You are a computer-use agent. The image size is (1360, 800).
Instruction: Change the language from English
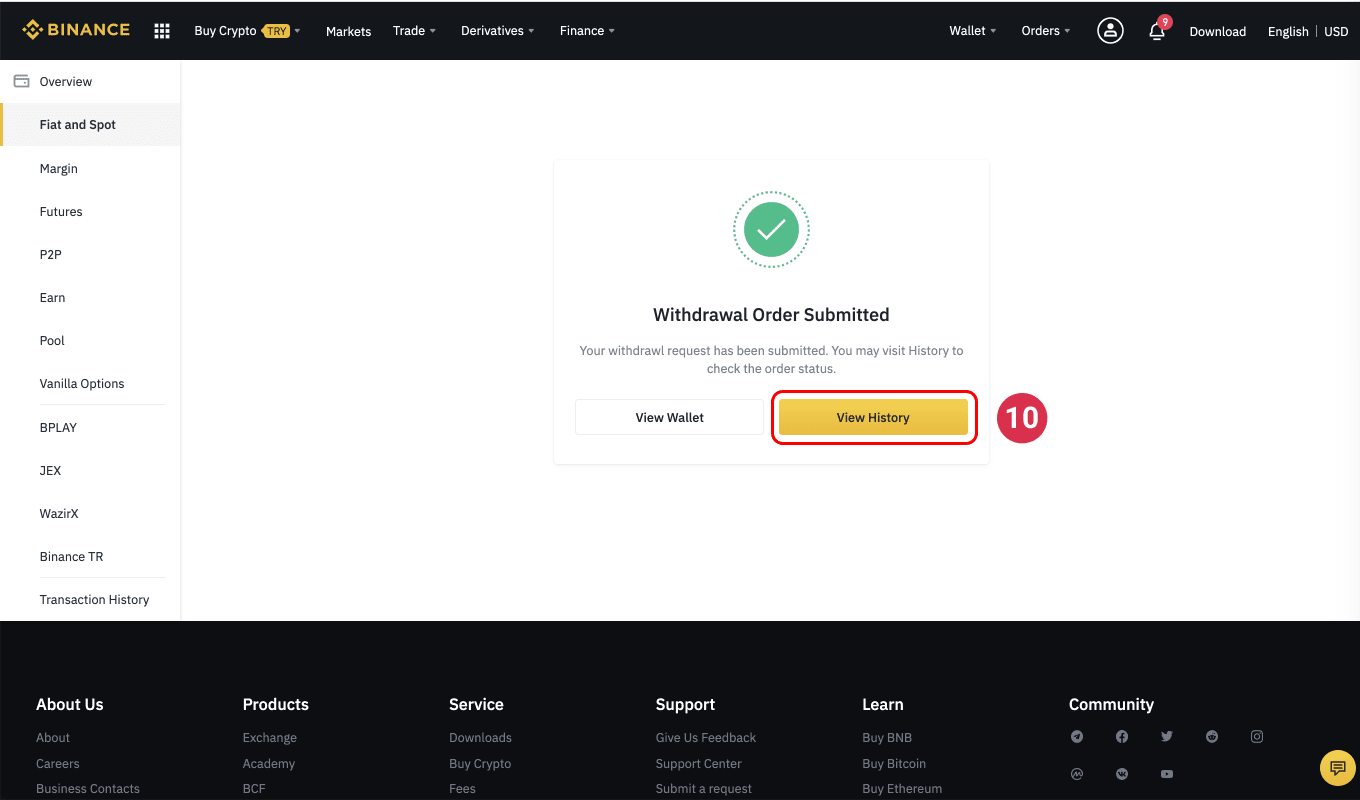click(1288, 32)
